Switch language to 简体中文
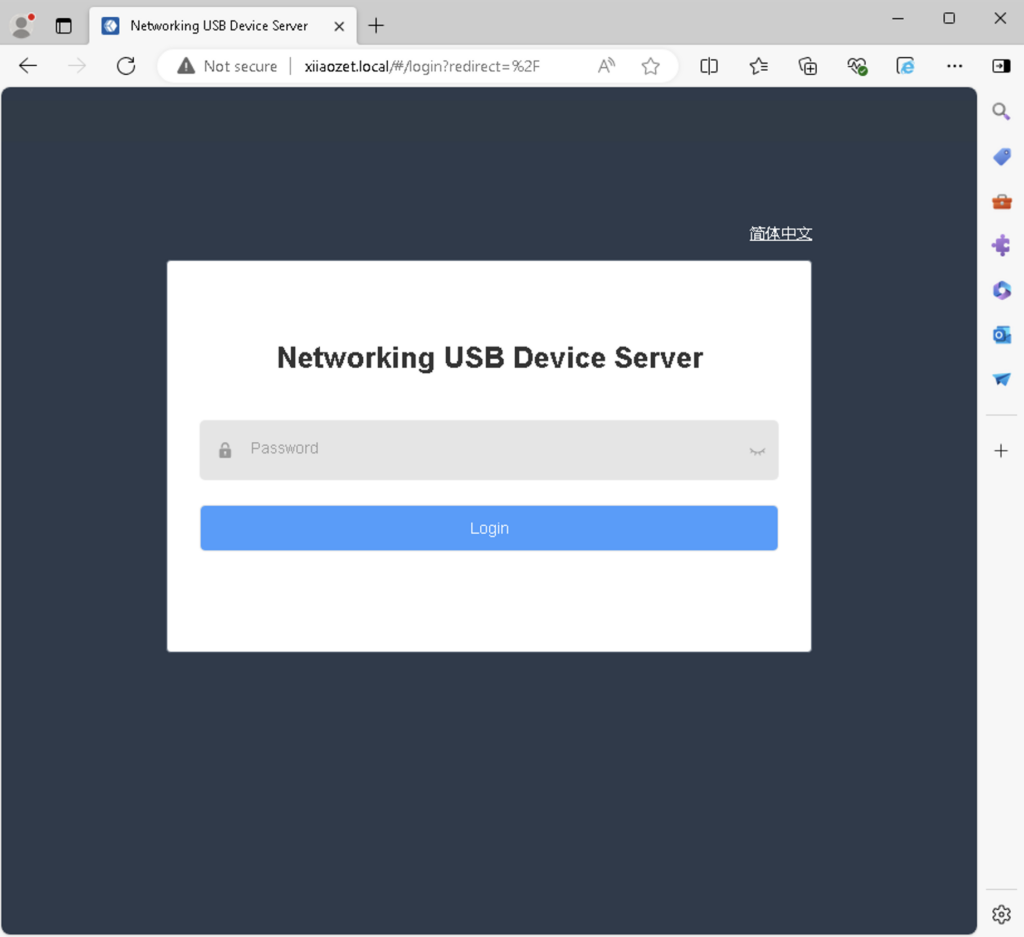1024x937 pixels. (780, 234)
